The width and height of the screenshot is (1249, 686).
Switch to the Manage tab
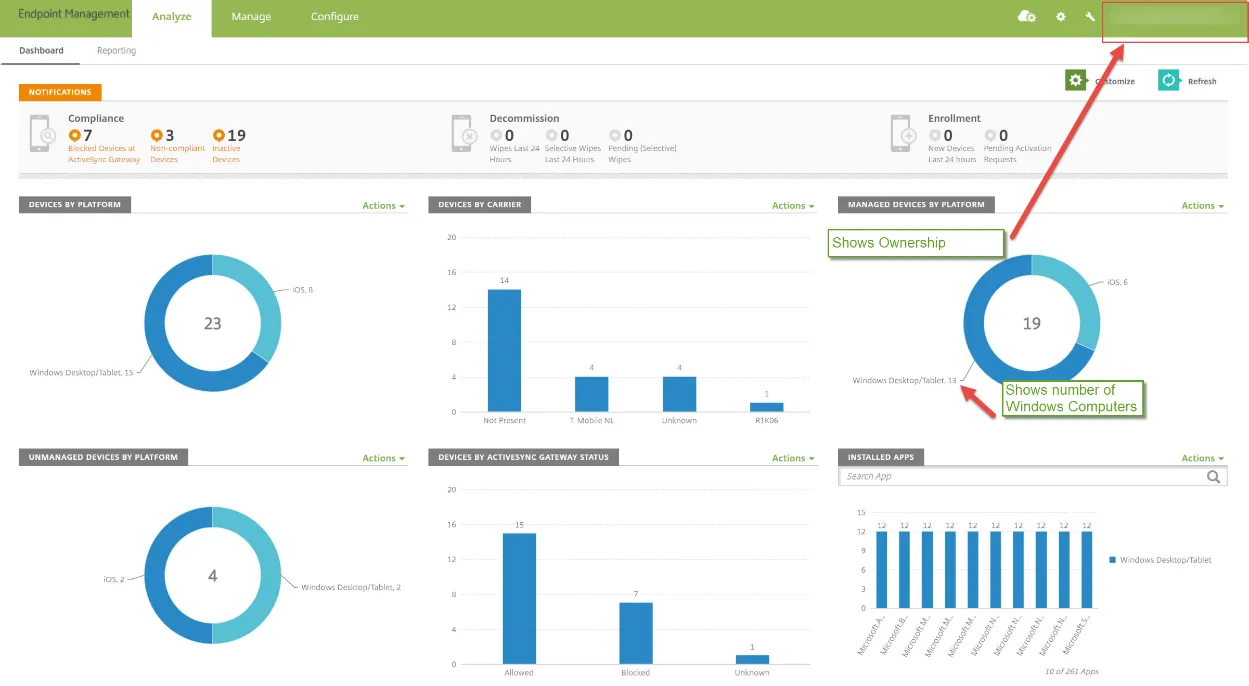(251, 17)
